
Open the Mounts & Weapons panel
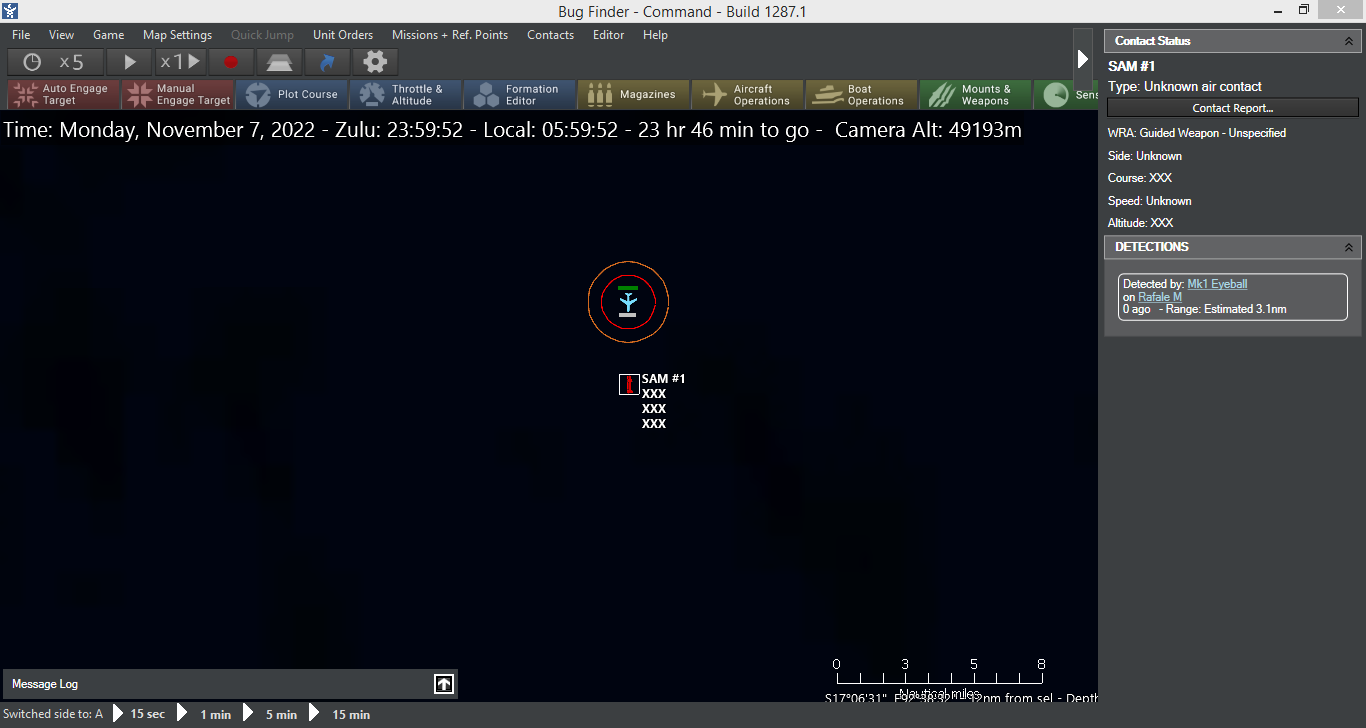coord(975,94)
